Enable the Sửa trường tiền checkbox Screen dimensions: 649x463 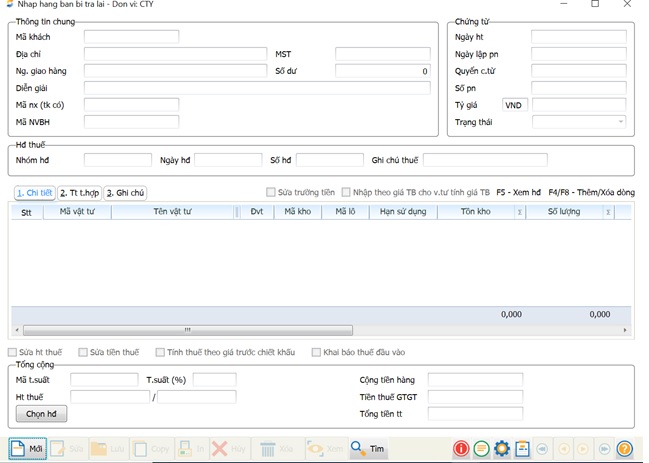(x=271, y=192)
